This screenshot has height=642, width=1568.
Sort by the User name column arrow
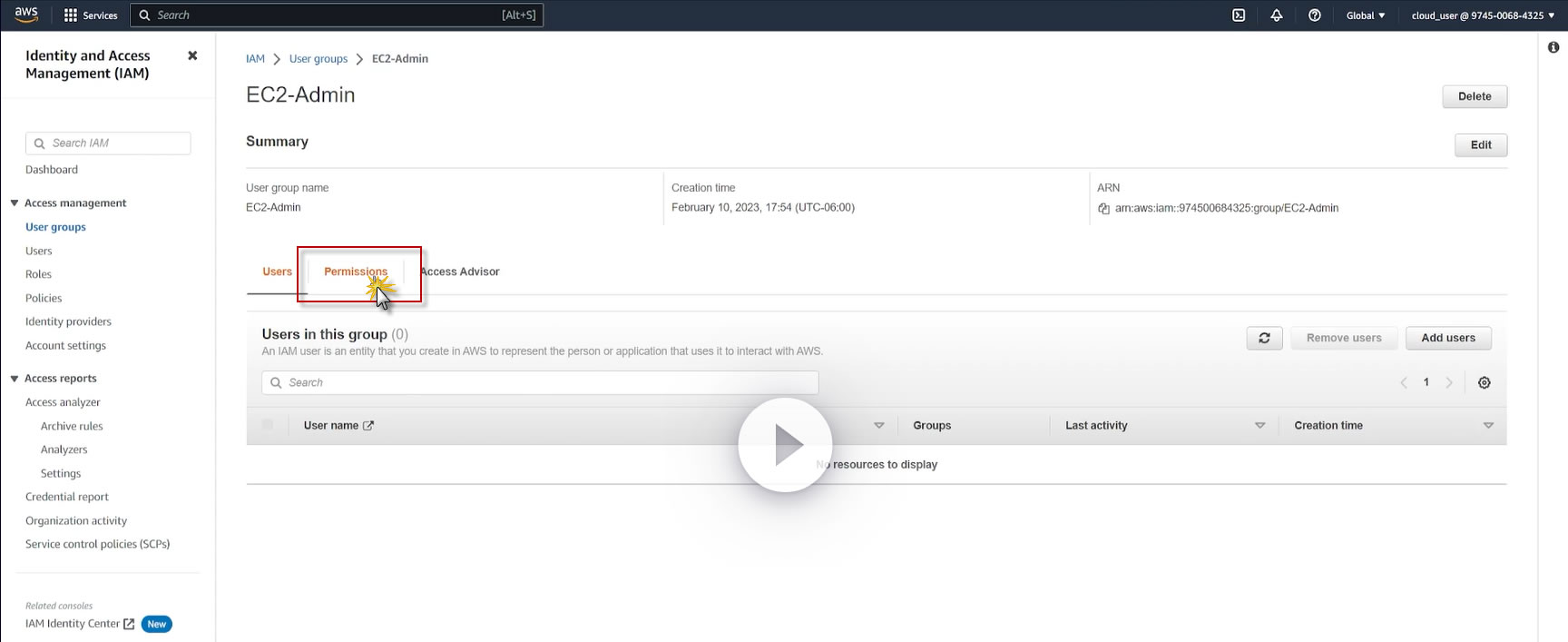[x=878, y=425]
